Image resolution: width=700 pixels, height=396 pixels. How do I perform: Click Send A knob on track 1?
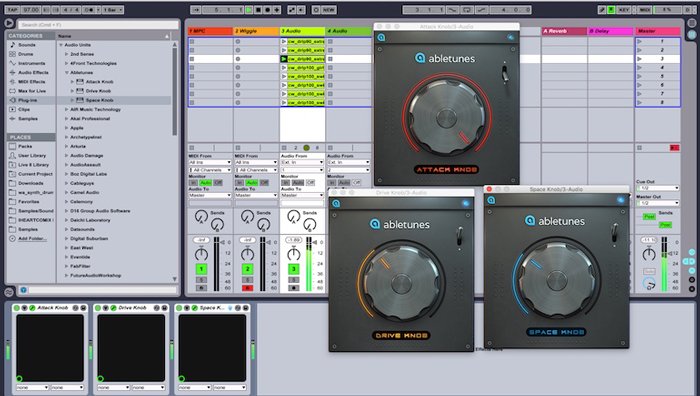pos(201,217)
